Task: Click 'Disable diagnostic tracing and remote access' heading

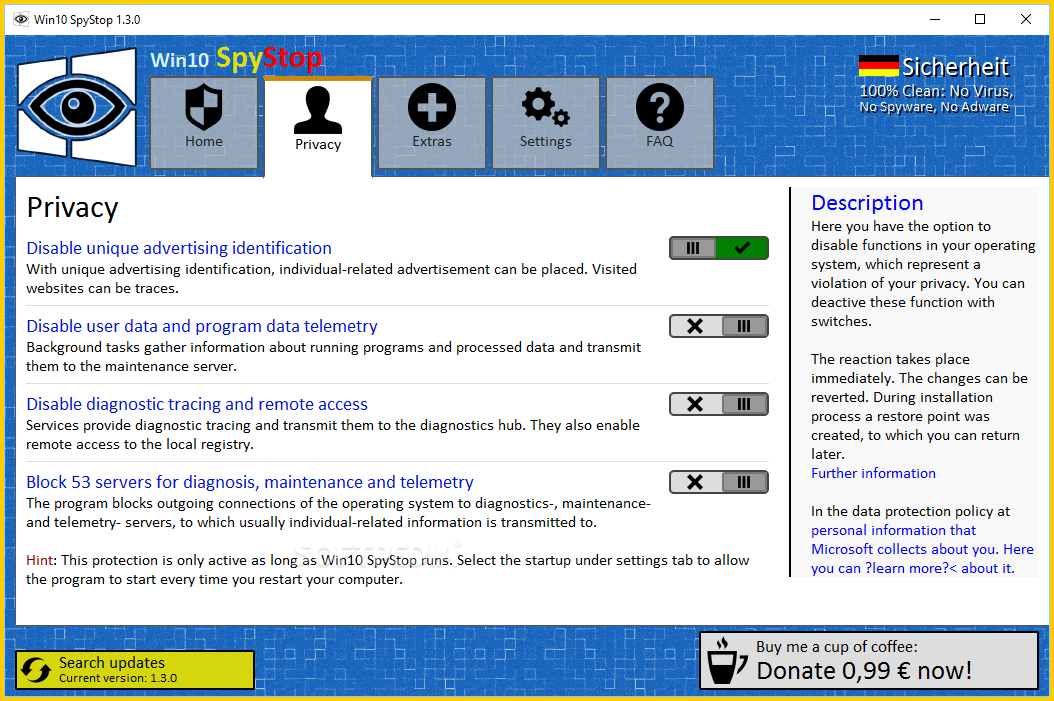Action: [x=197, y=404]
